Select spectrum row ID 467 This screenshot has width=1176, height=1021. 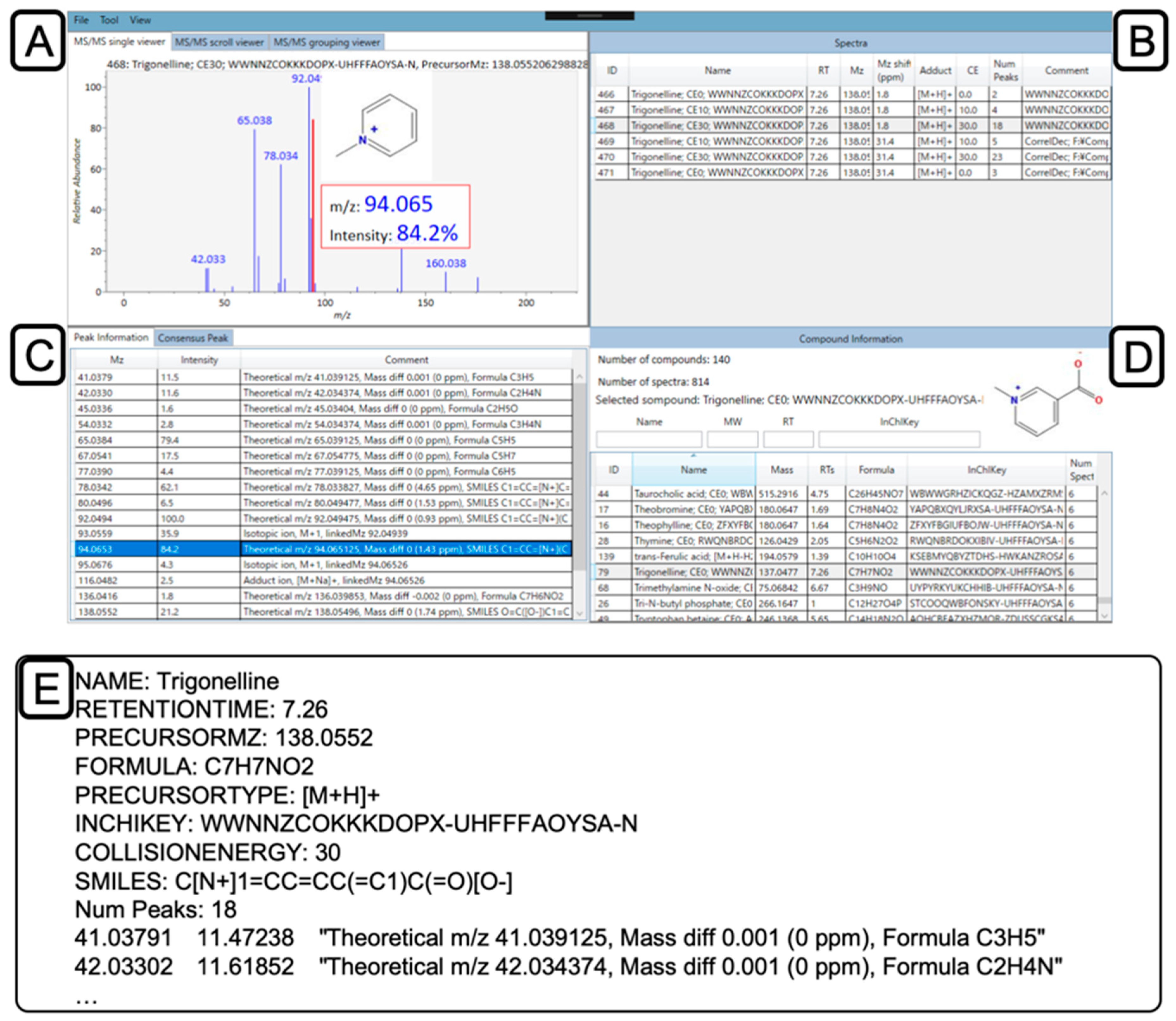(x=853, y=109)
